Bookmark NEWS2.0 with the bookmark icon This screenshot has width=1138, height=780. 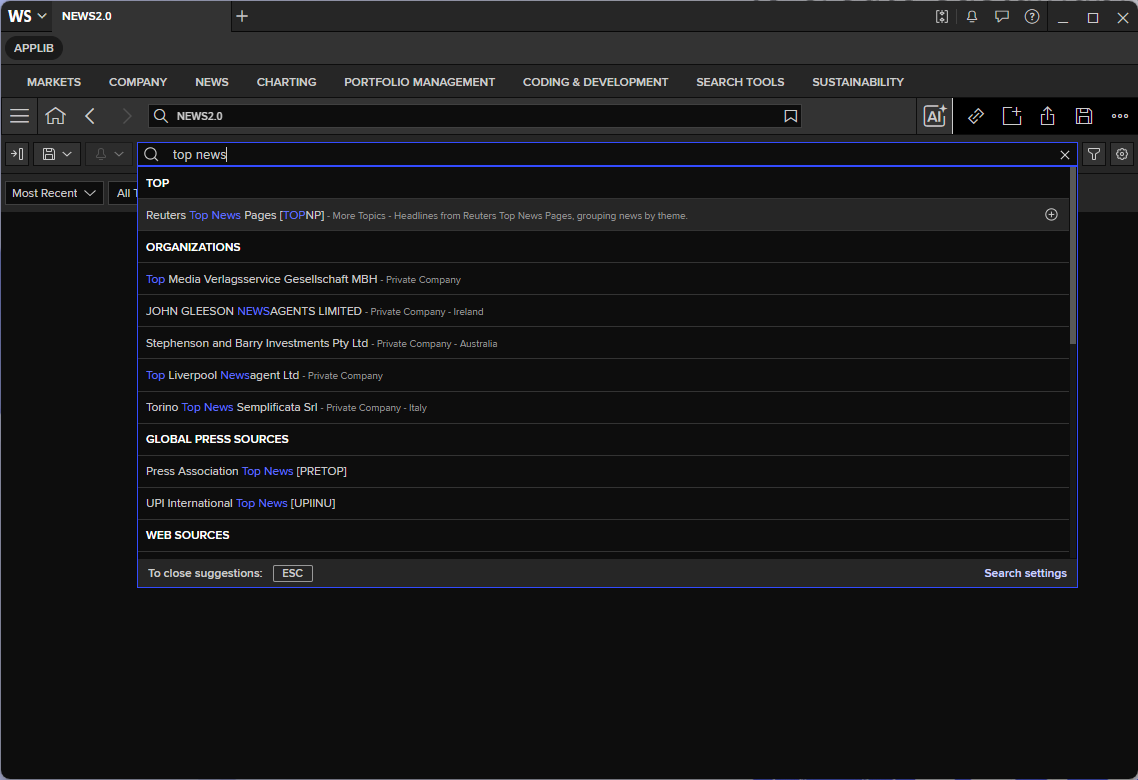click(x=790, y=116)
